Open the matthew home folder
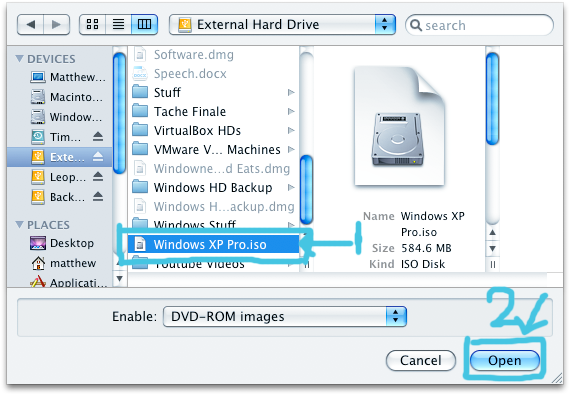 64,263
